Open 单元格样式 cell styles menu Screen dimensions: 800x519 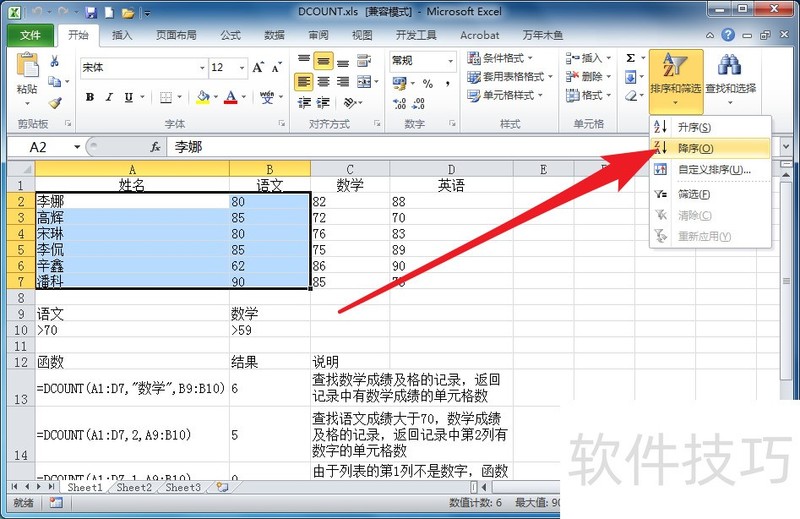point(505,95)
